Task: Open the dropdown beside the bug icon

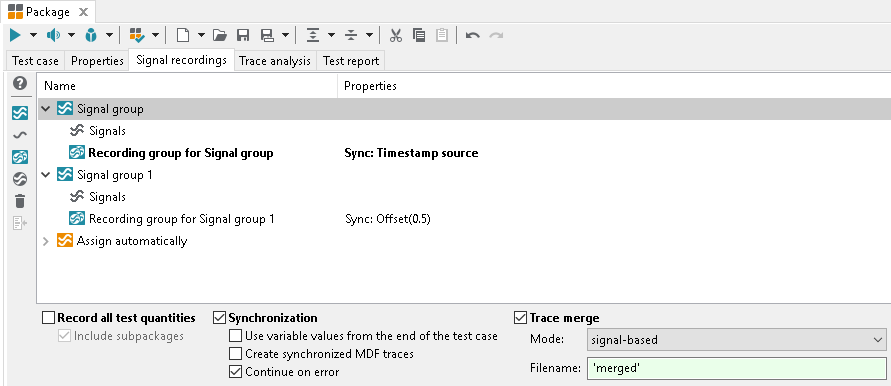Action: pyautogui.click(x=109, y=36)
